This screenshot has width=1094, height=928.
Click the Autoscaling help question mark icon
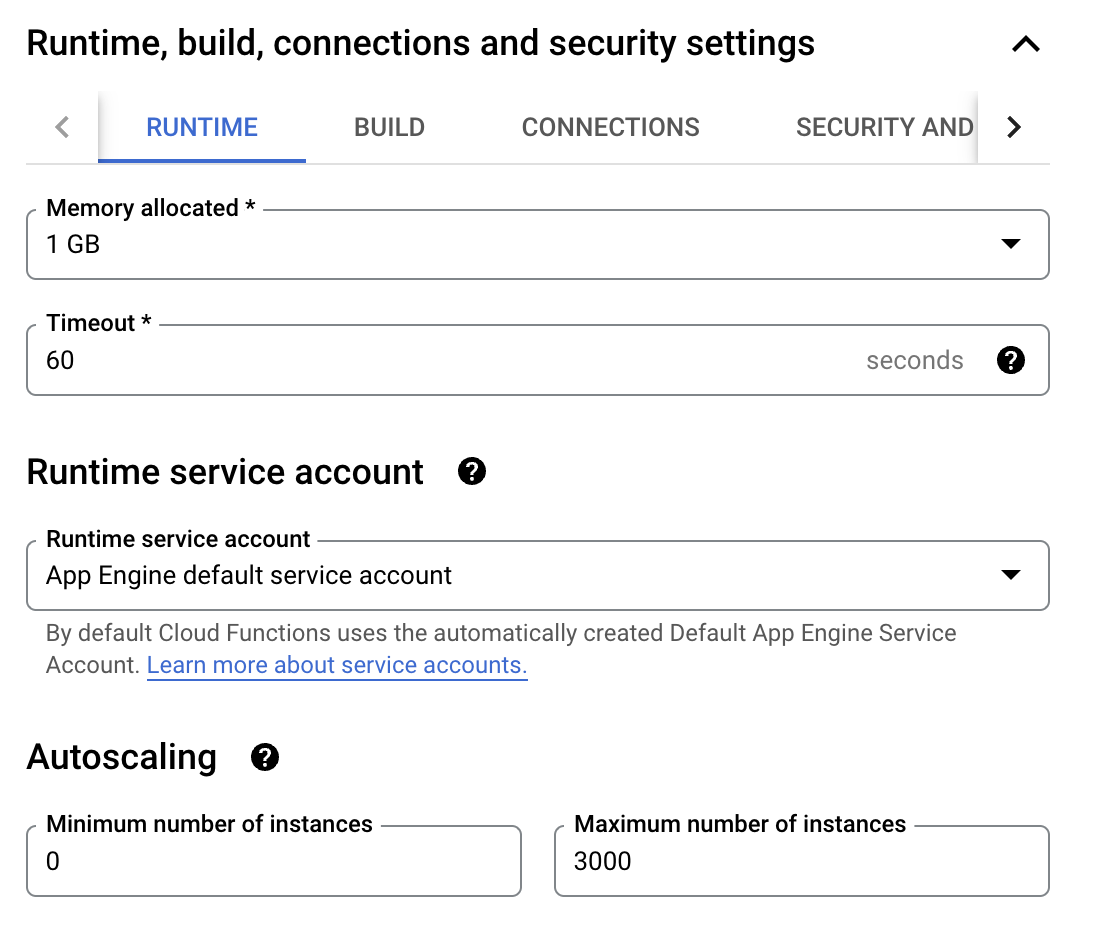coord(265,758)
